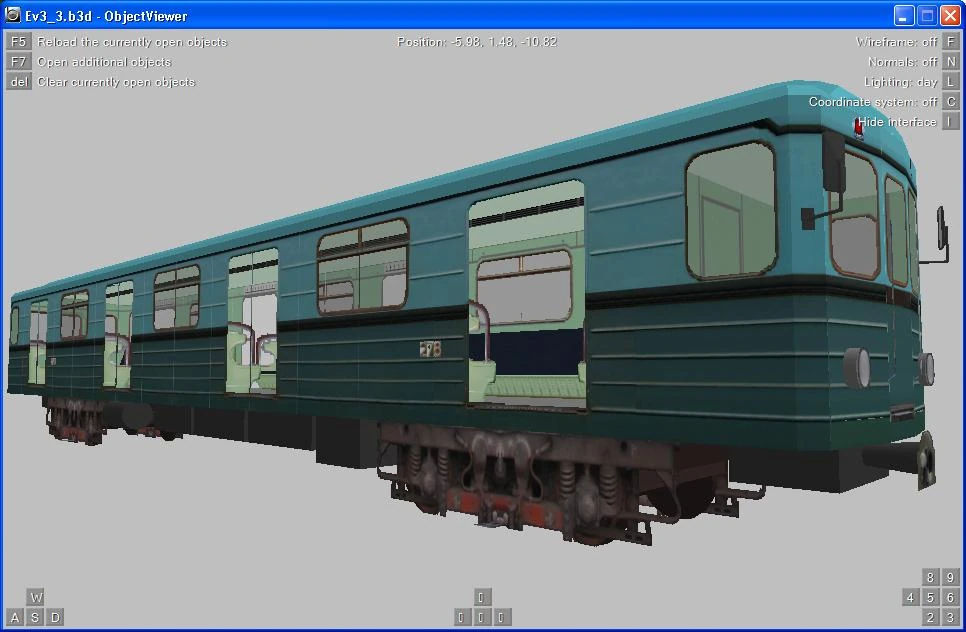Click the Position coordinates readout
966x632 pixels.
(x=477, y=42)
